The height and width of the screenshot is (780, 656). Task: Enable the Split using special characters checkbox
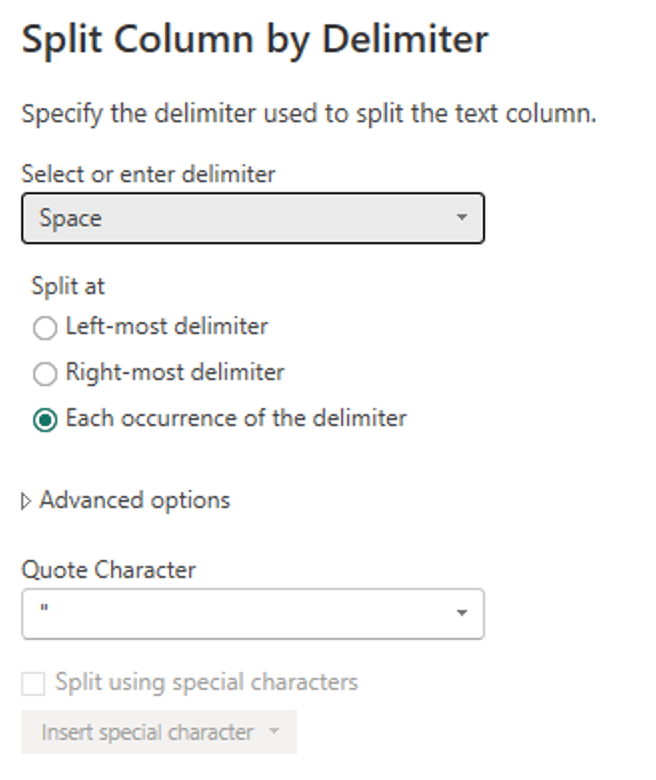(33, 683)
